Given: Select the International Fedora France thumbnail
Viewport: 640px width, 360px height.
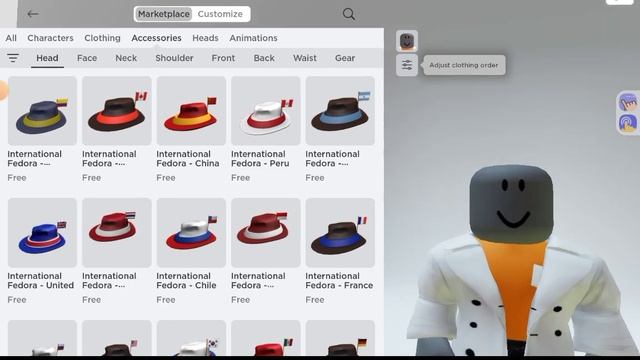Looking at the screenshot, I should click(x=340, y=233).
